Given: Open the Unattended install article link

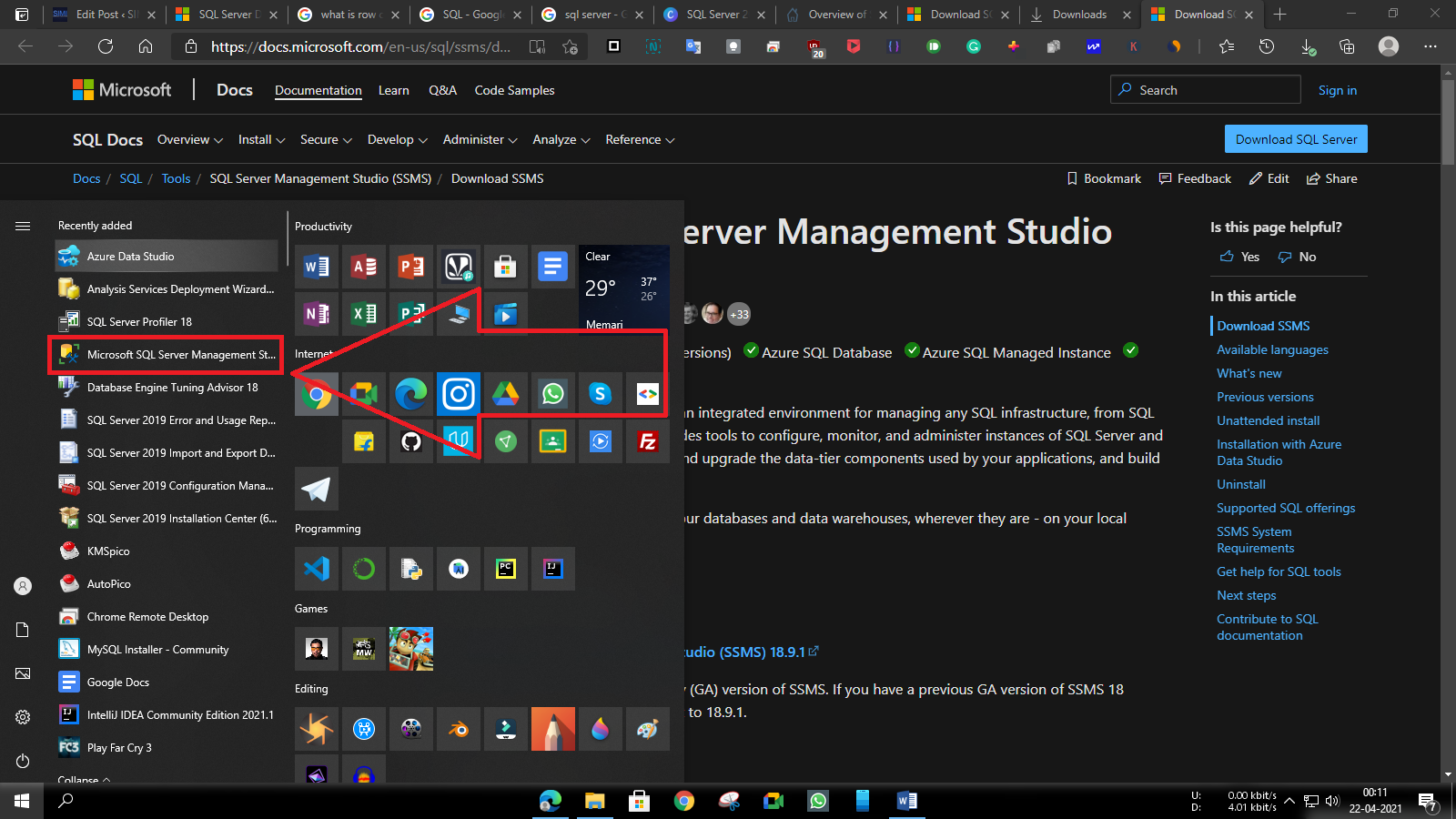Looking at the screenshot, I should pos(1268,420).
